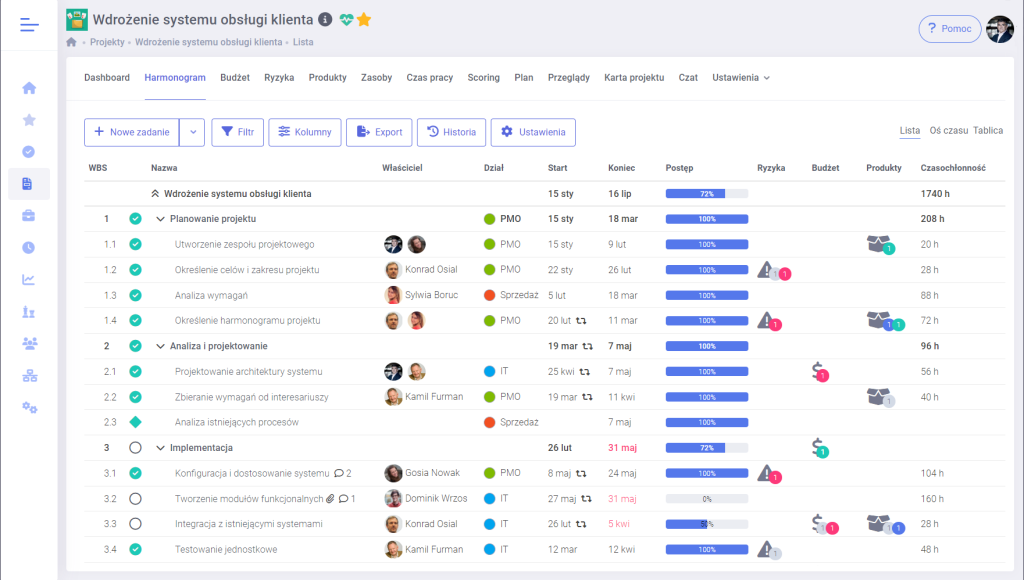
Task: Expand the Ustawienia tab dropdown
Action: tap(741, 78)
